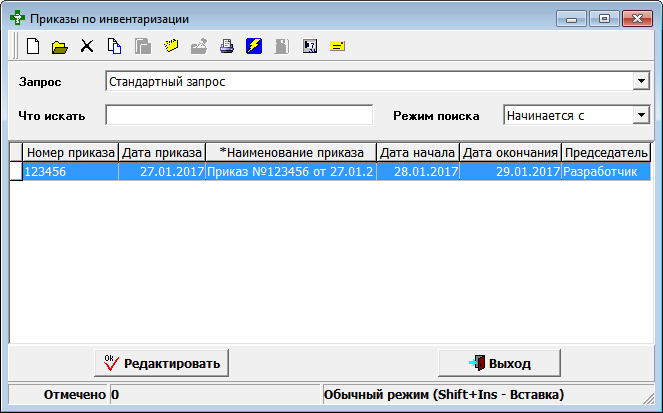Expand the Запрос dropdown list

click(641, 81)
